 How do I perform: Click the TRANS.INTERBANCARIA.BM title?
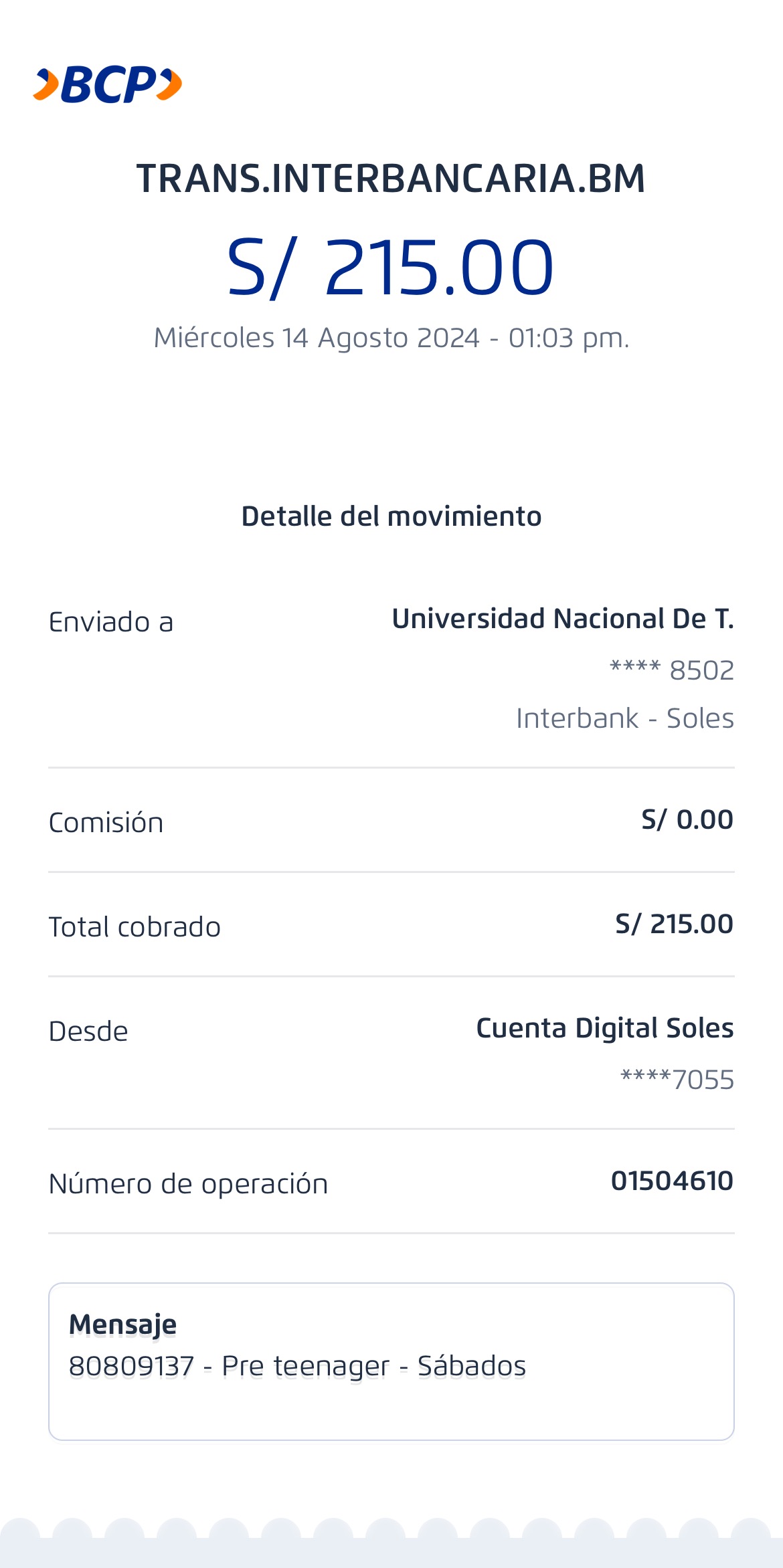coord(391,179)
